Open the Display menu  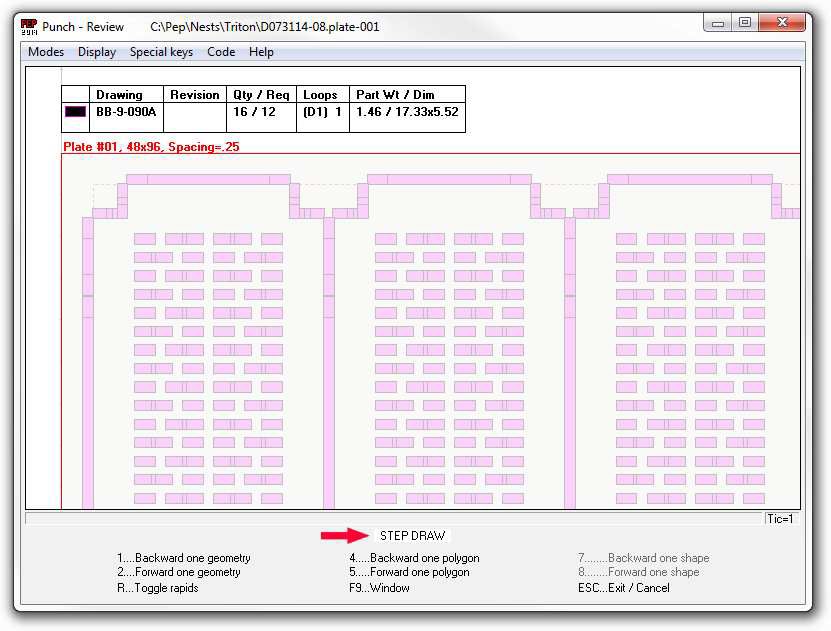(x=97, y=52)
